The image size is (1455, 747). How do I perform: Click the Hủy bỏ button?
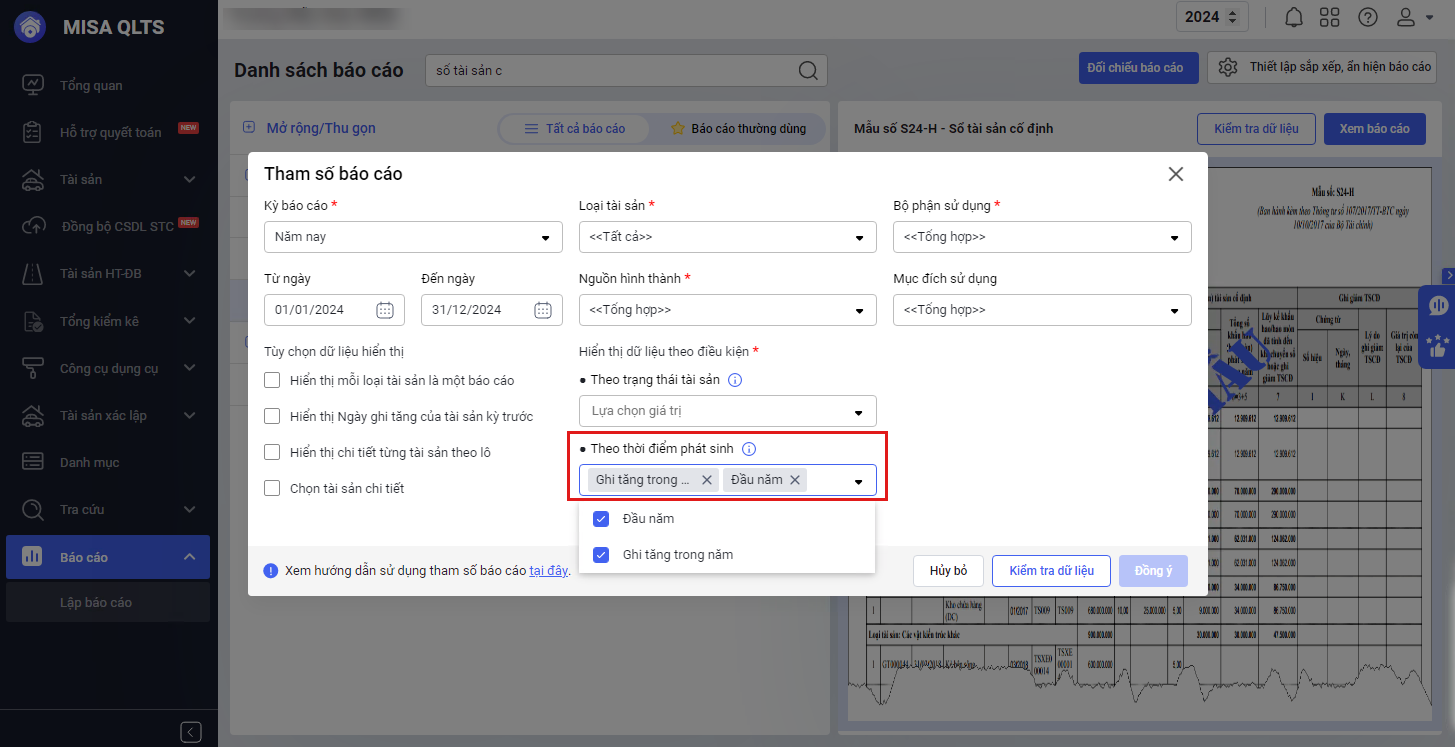[948, 570]
